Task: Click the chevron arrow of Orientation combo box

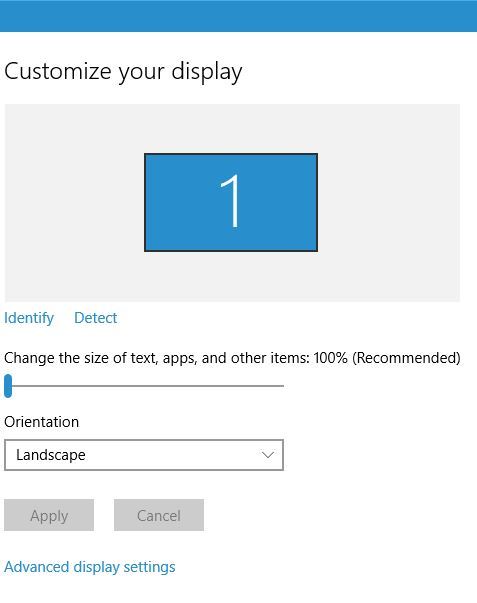Action: click(268, 455)
